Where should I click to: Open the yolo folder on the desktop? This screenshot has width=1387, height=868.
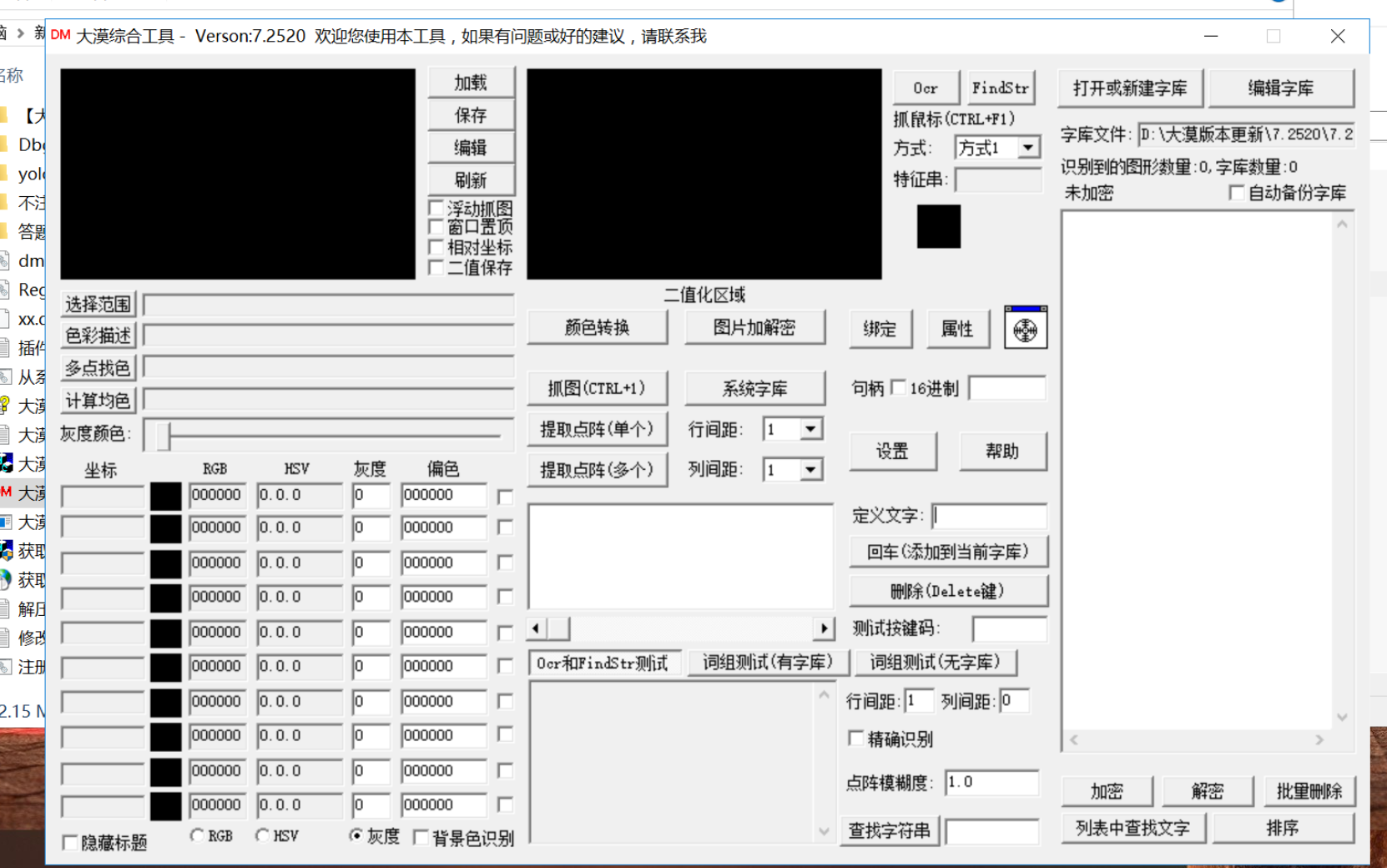point(25,174)
